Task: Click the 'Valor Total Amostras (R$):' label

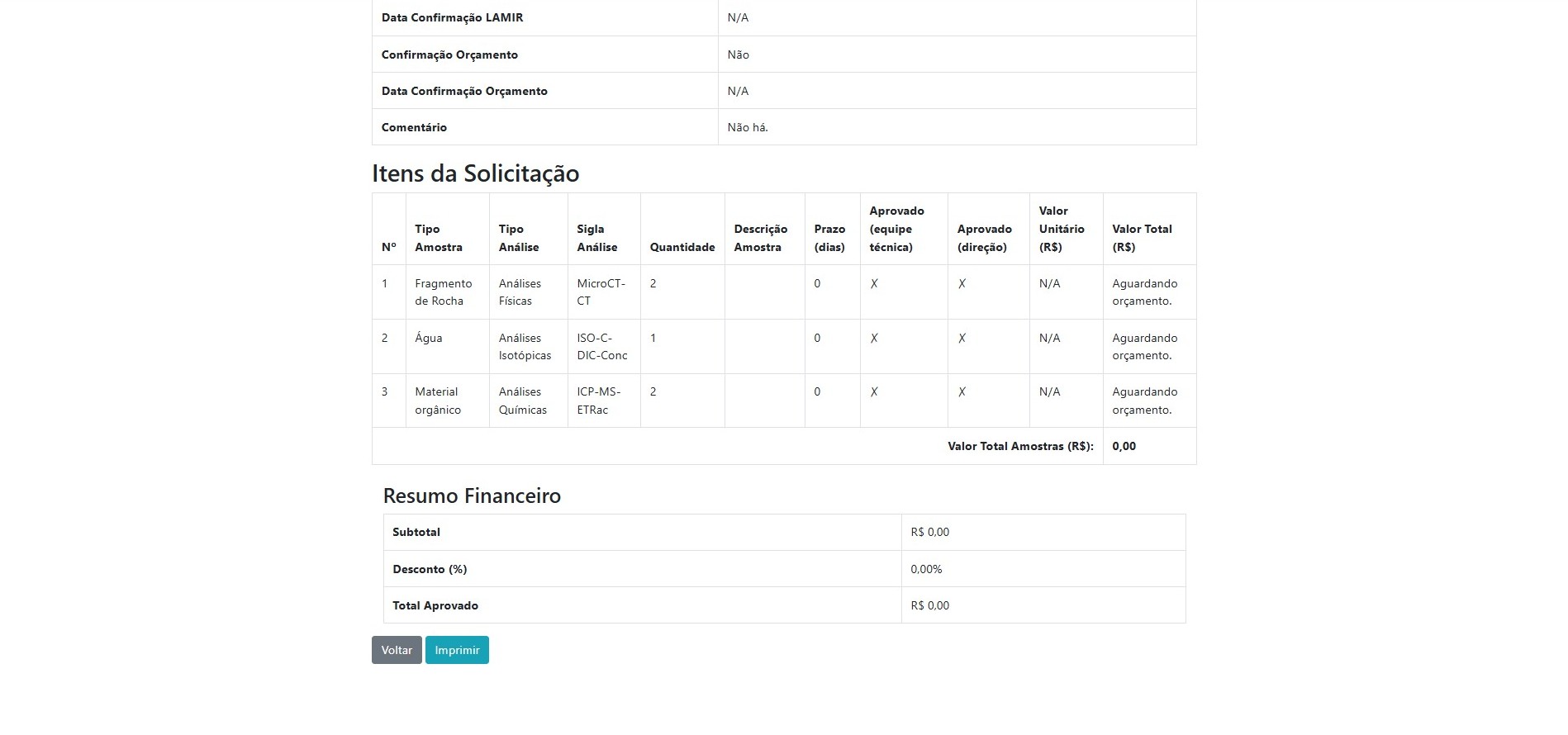Action: click(1020, 446)
